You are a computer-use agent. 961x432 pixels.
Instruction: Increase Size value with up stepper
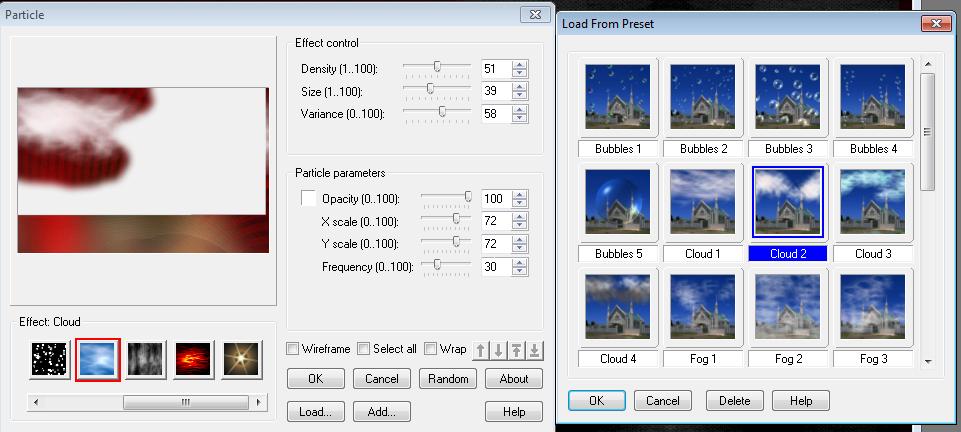click(x=520, y=87)
